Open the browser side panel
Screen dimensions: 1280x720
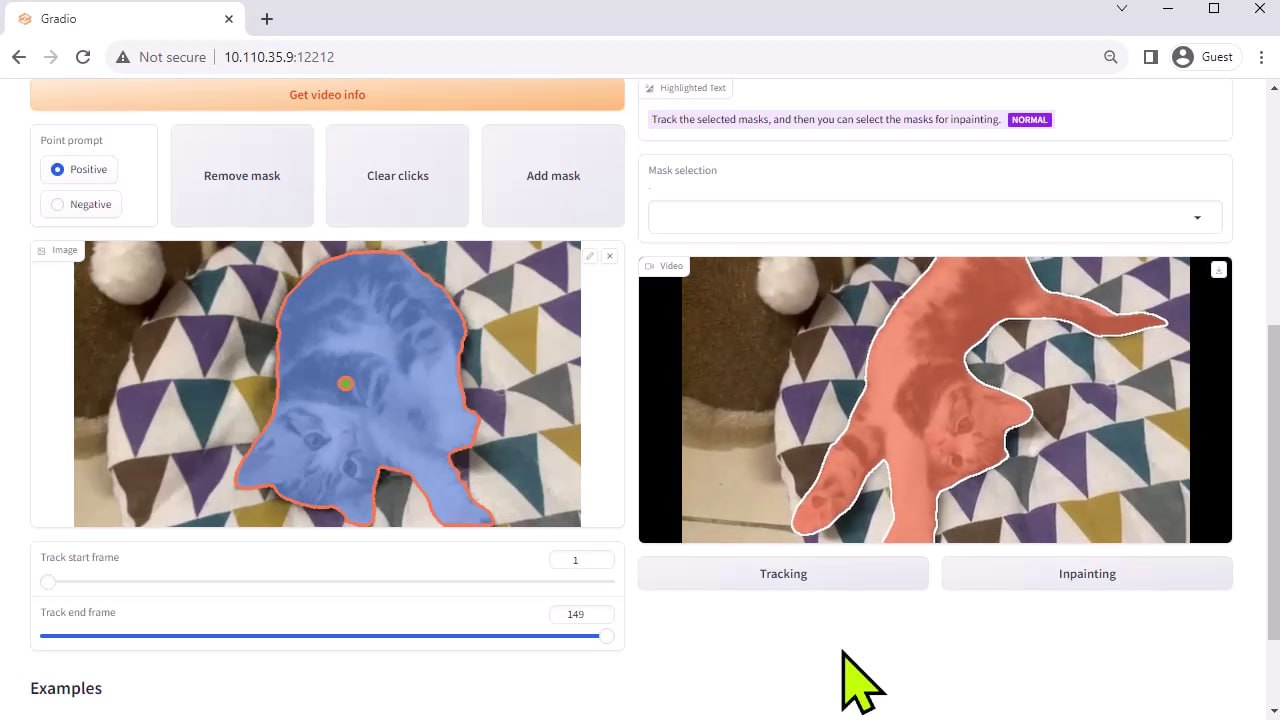tap(1151, 57)
